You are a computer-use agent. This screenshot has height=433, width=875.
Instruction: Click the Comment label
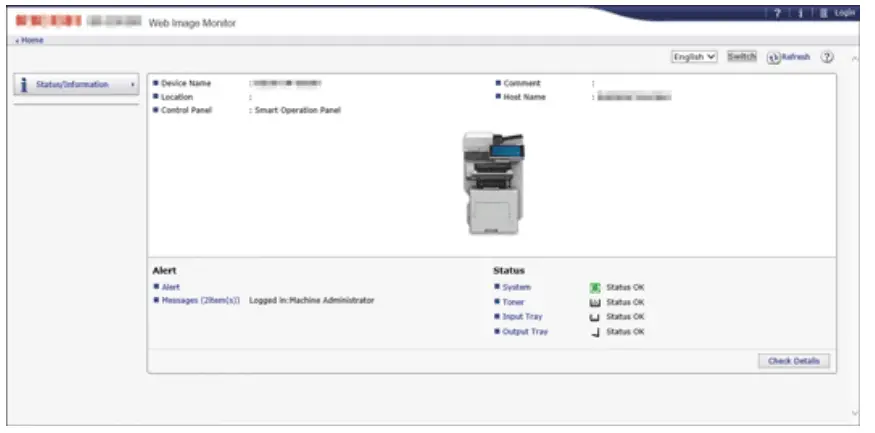tap(522, 83)
